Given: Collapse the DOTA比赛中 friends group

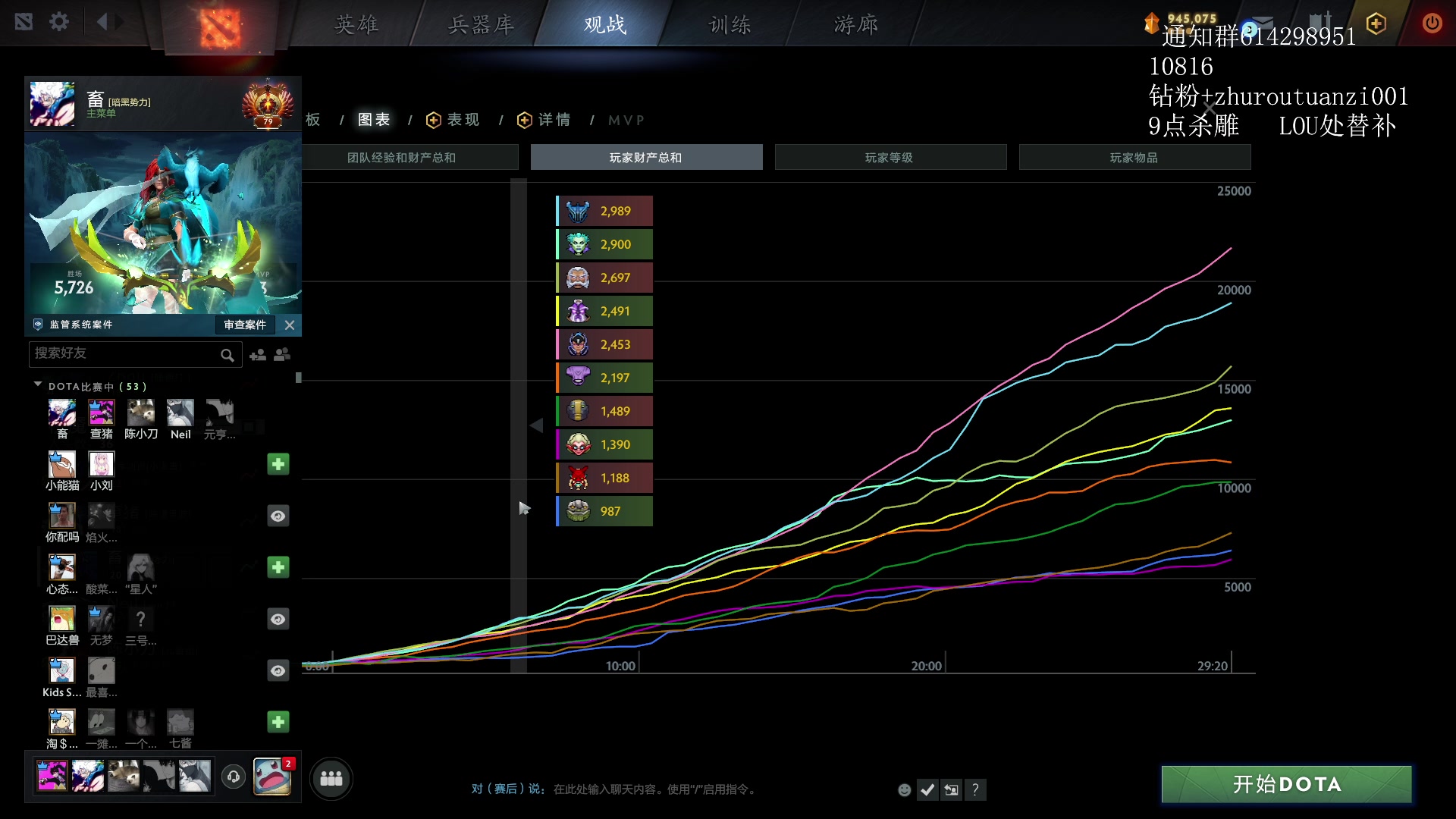Looking at the screenshot, I should (x=38, y=385).
